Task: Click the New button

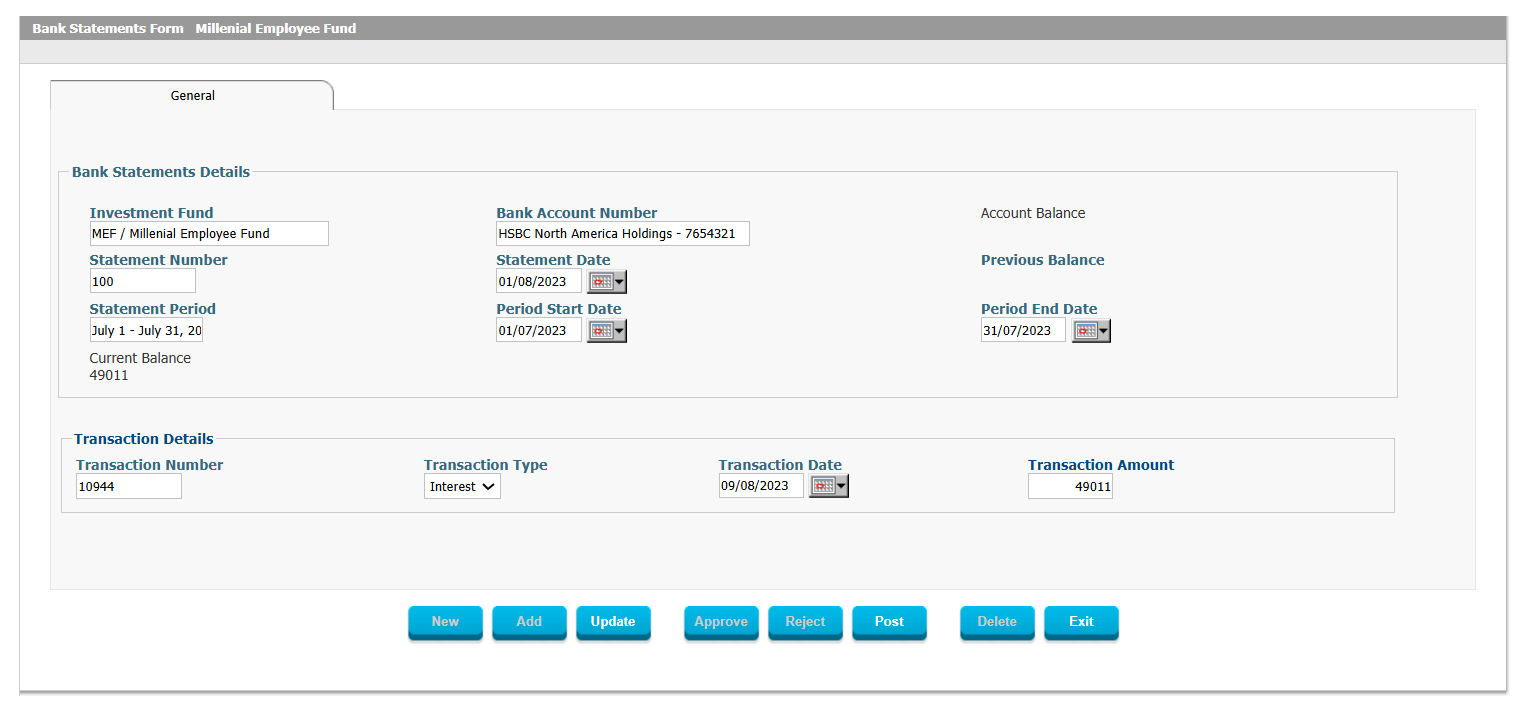Action: [x=445, y=622]
